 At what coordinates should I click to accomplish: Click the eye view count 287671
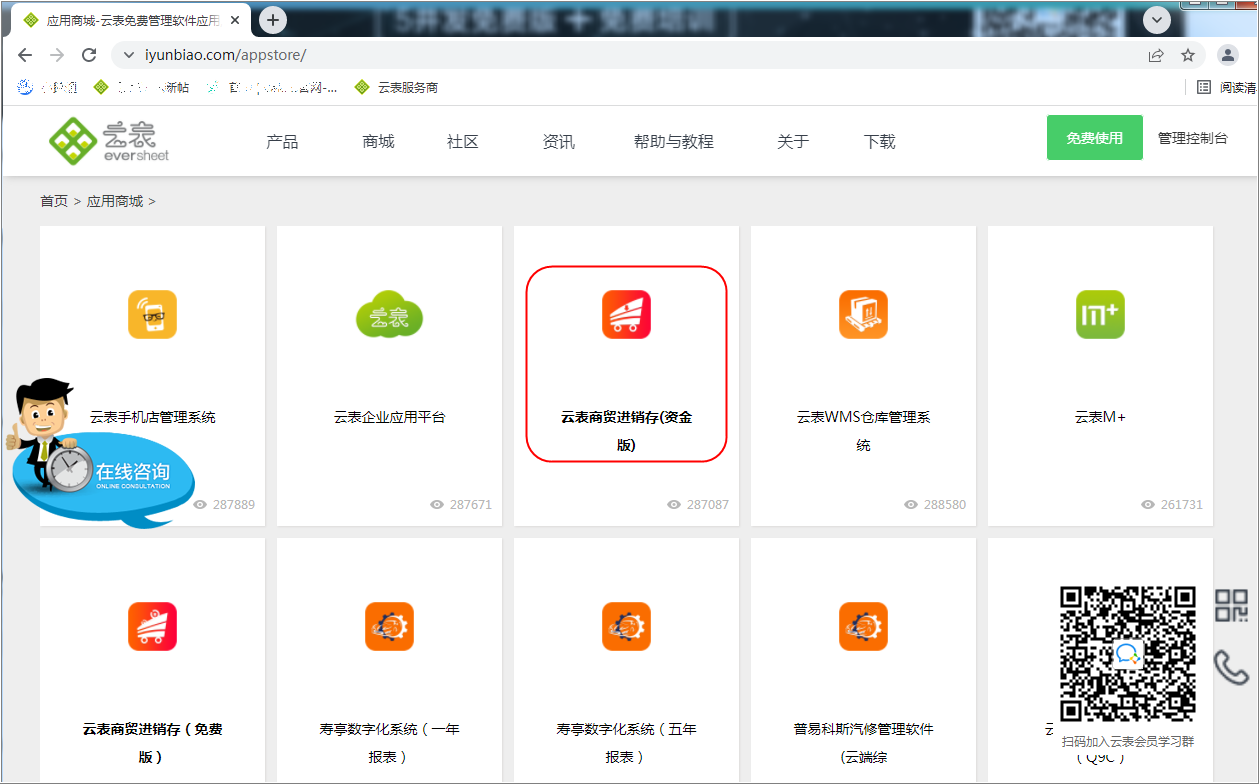[461, 504]
